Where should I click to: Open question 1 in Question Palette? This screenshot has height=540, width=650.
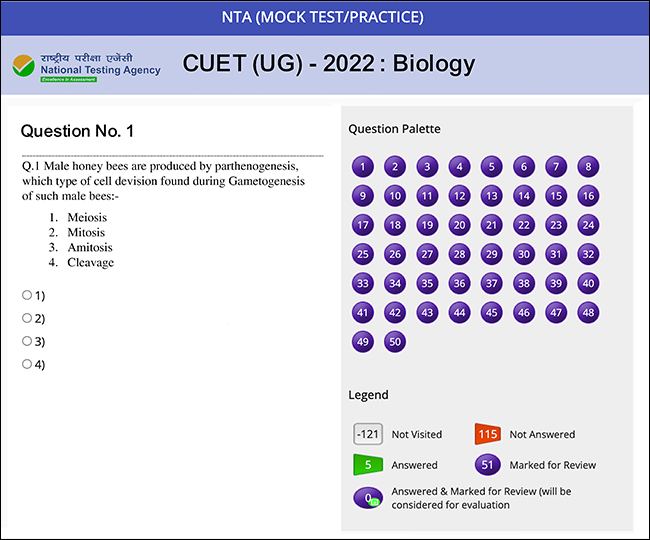363,167
